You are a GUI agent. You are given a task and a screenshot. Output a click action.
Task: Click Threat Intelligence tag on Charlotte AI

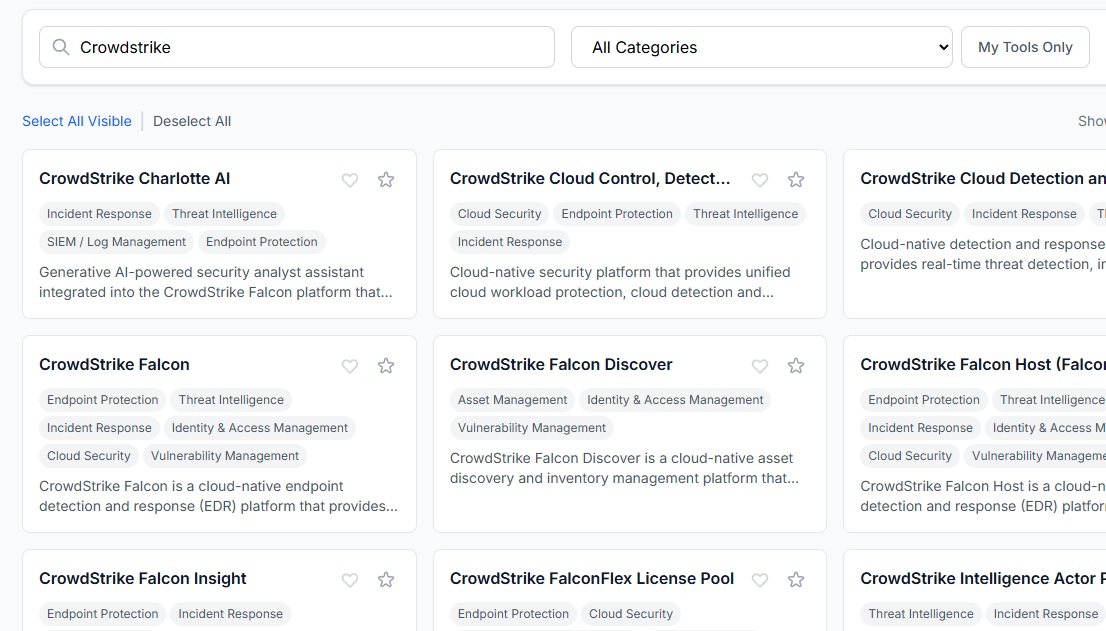[224, 214]
